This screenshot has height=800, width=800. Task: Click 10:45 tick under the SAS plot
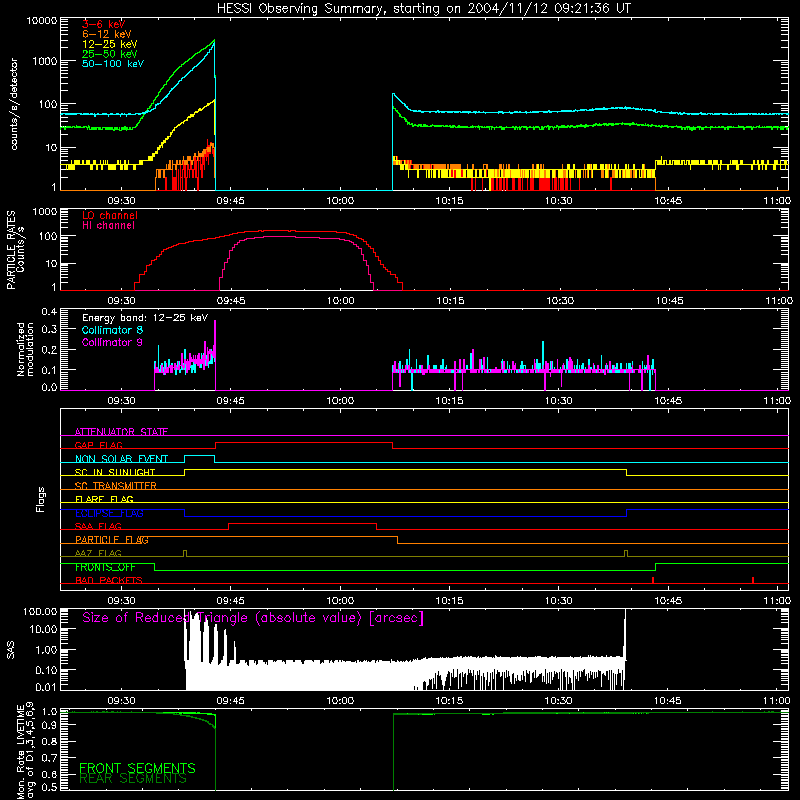(x=668, y=701)
